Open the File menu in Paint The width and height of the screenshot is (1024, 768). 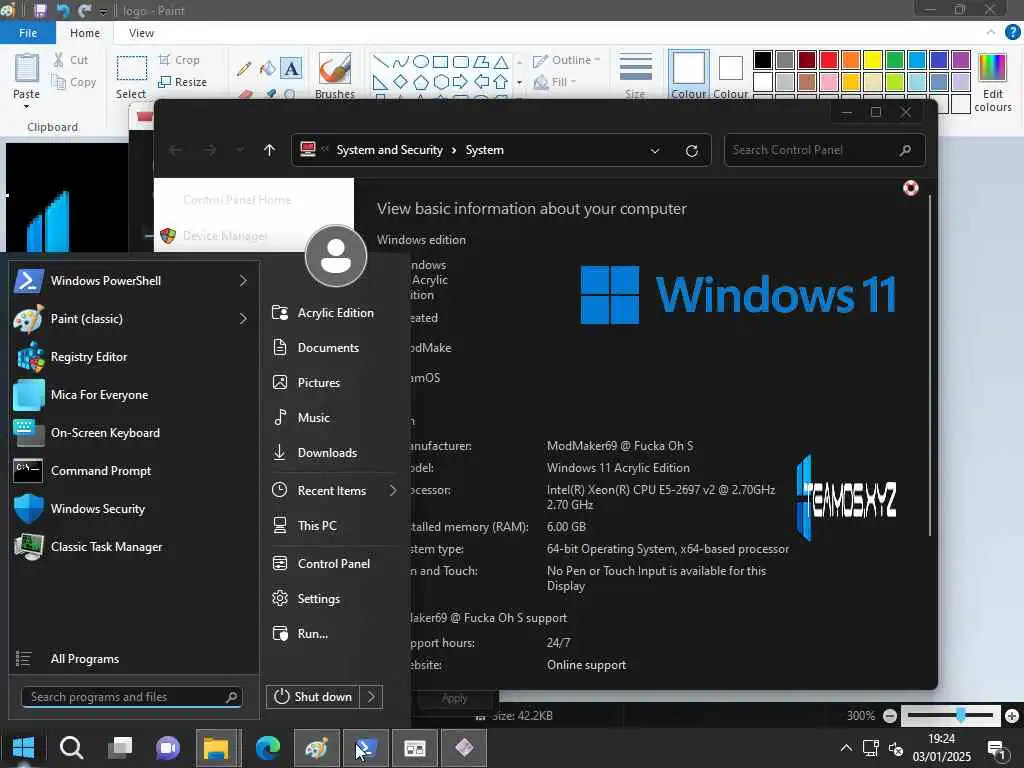[27, 33]
